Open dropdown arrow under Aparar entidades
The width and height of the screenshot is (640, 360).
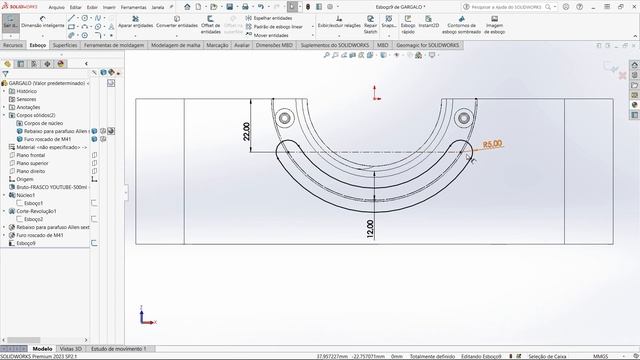click(x=136, y=36)
